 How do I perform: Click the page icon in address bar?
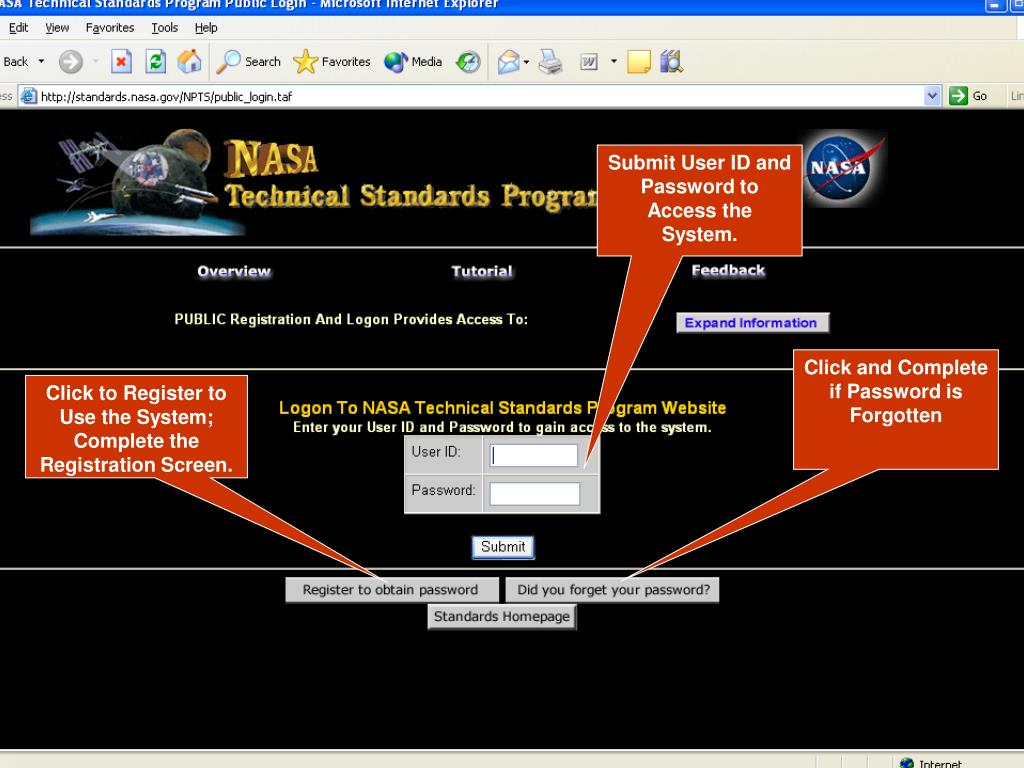click(28, 97)
